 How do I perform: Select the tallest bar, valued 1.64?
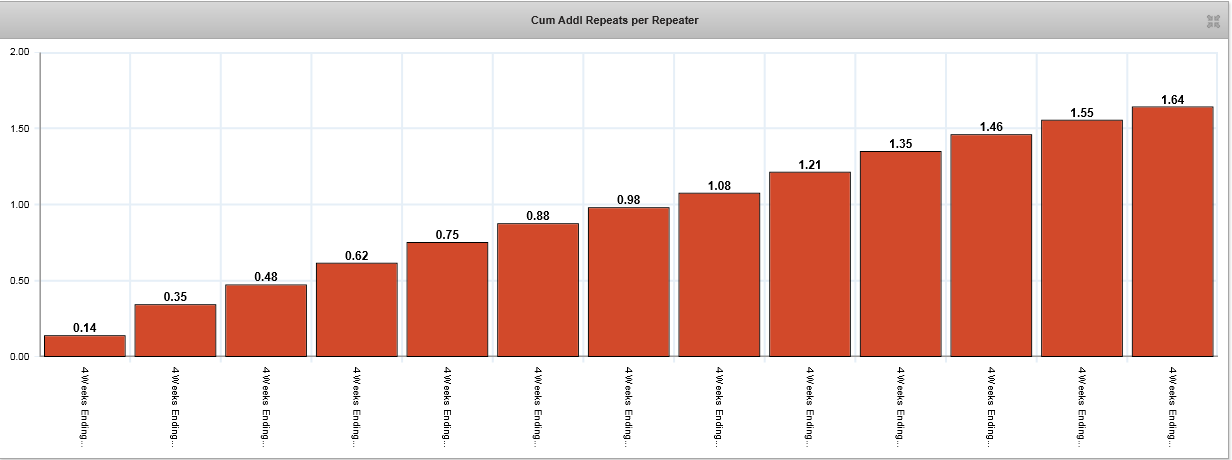1172,231
